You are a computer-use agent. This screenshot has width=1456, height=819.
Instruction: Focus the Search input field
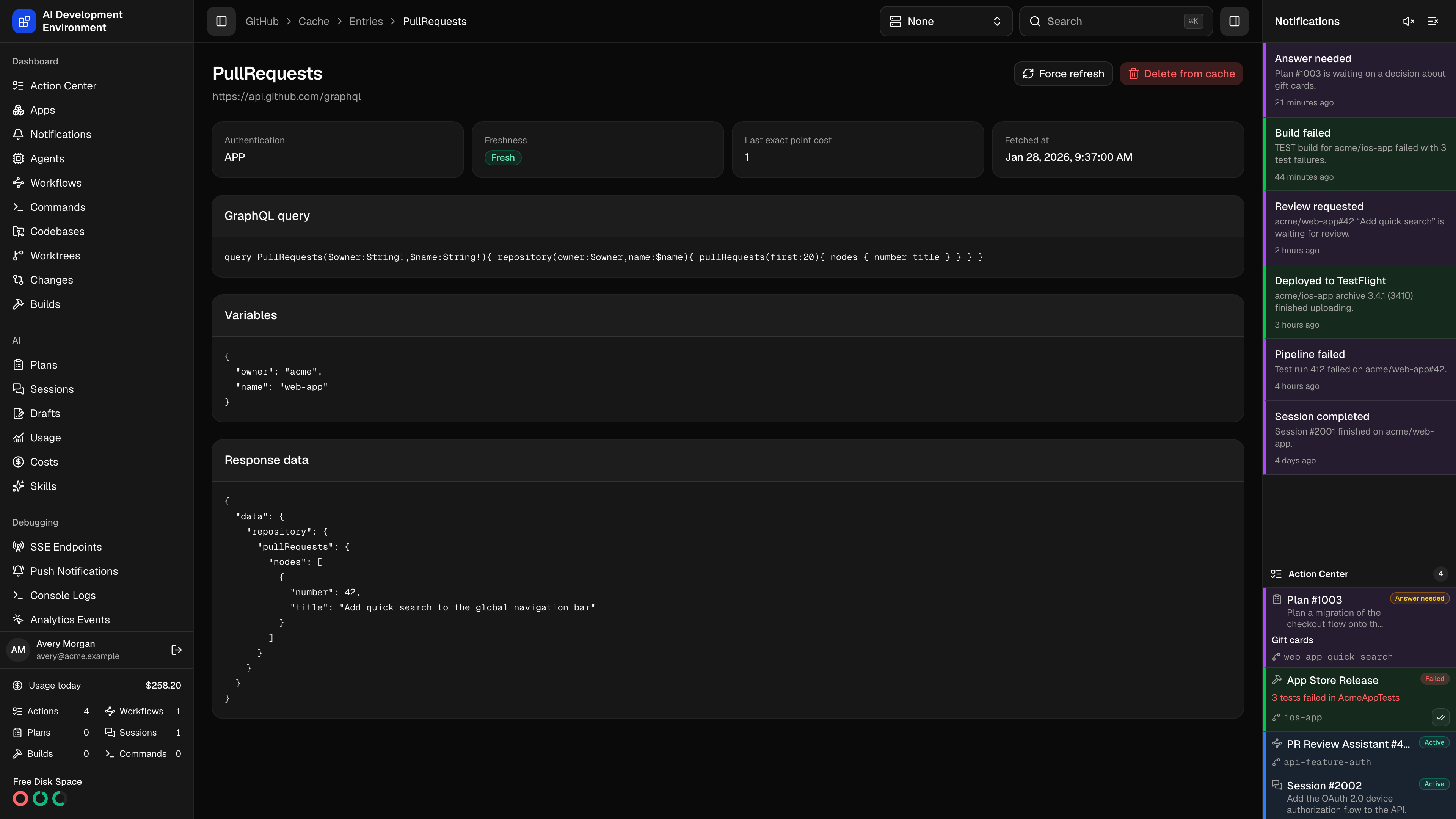pyautogui.click(x=1116, y=22)
